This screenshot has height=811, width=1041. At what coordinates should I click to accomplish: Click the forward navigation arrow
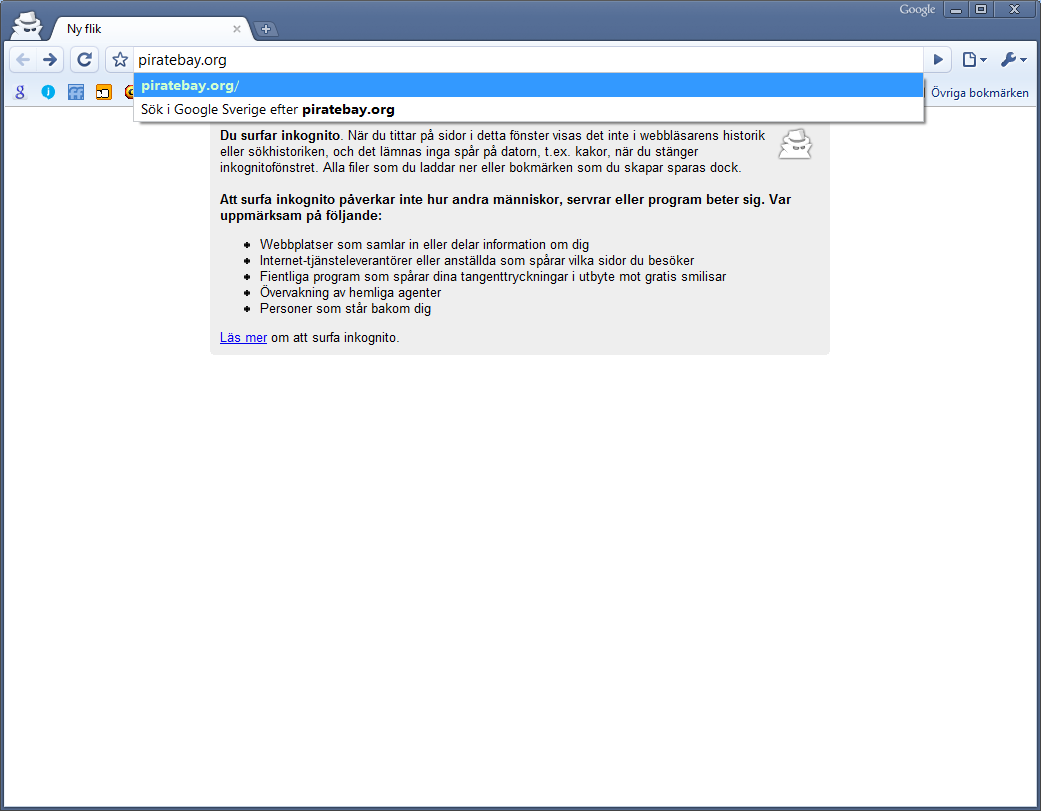tap(50, 60)
